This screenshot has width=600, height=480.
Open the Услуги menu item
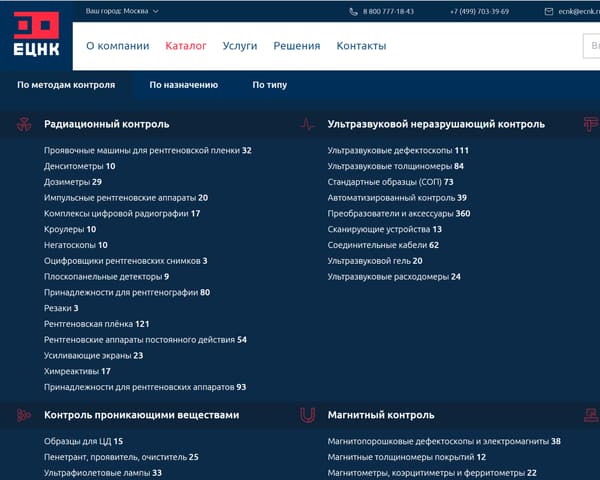[x=240, y=46]
